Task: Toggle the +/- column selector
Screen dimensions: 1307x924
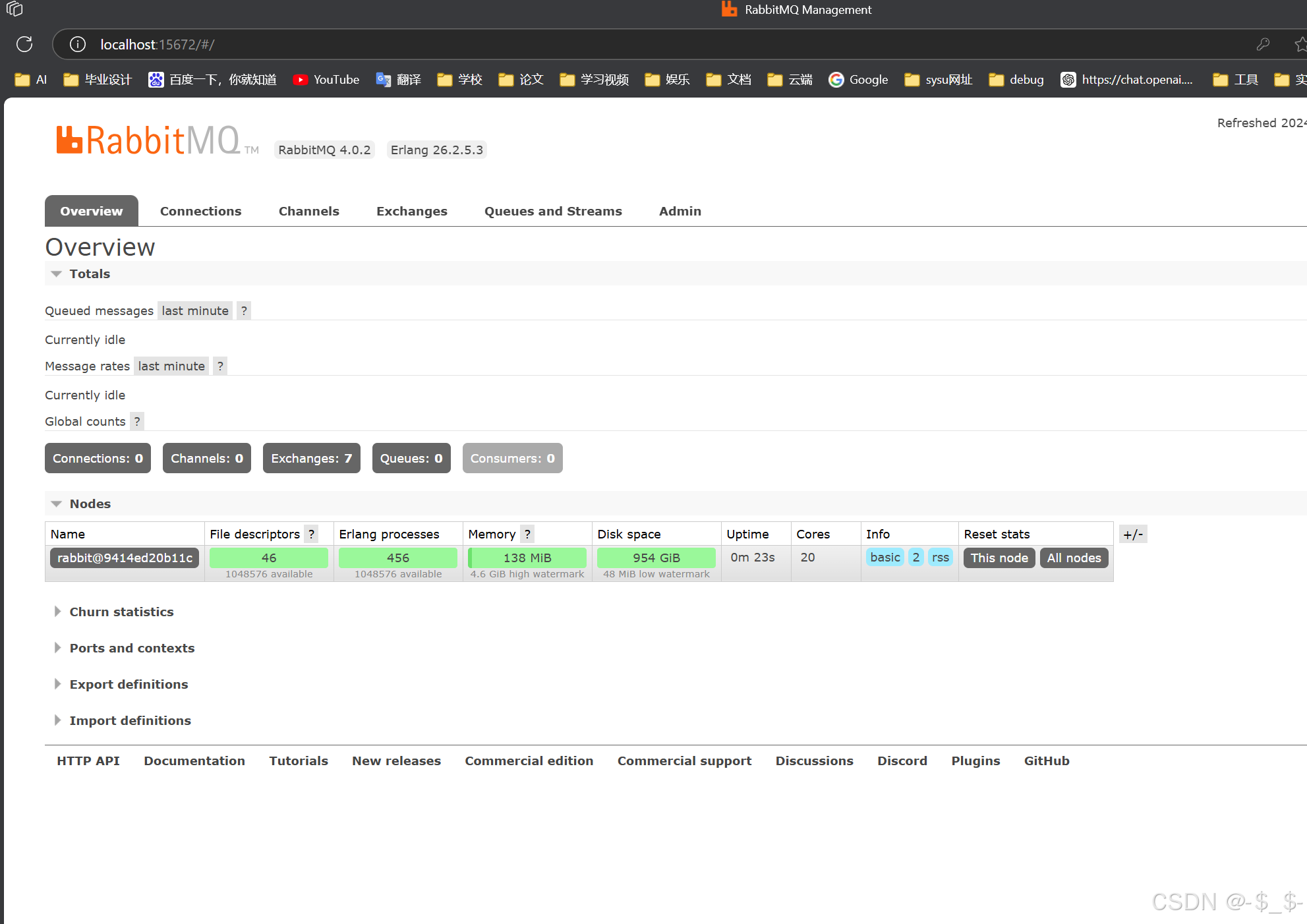Action: (1133, 534)
